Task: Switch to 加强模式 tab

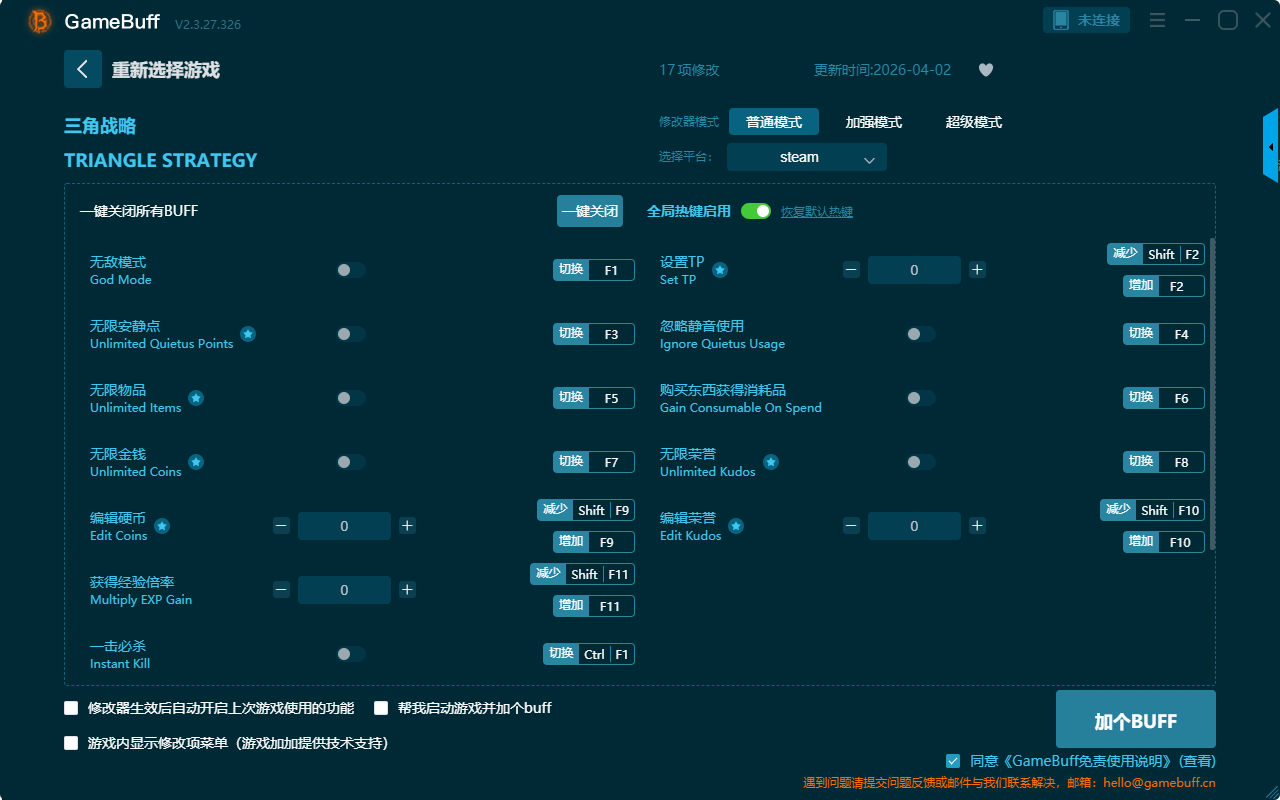Action: [873, 122]
